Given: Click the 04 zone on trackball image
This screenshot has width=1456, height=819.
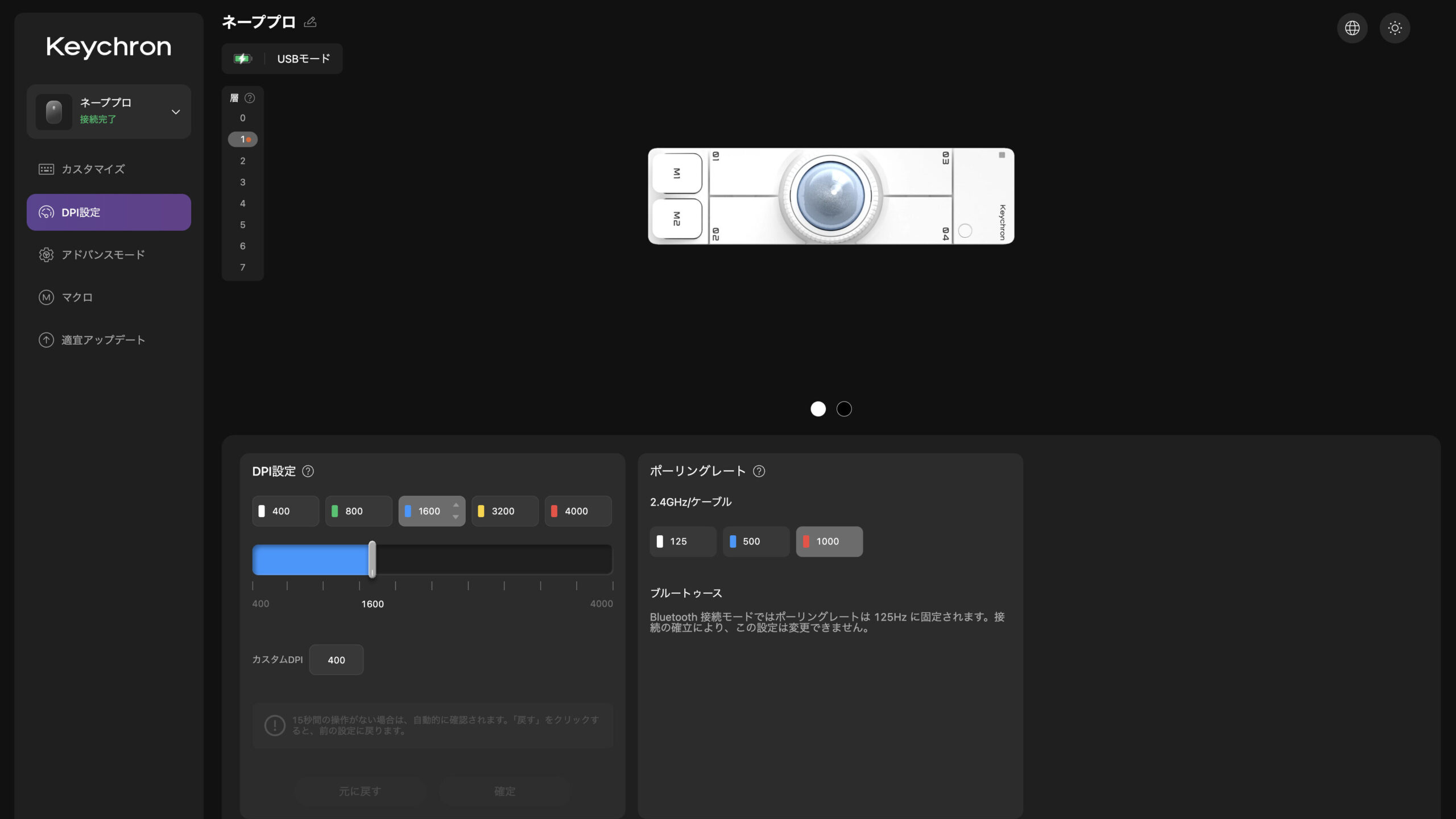Looking at the screenshot, I should pos(917,221).
